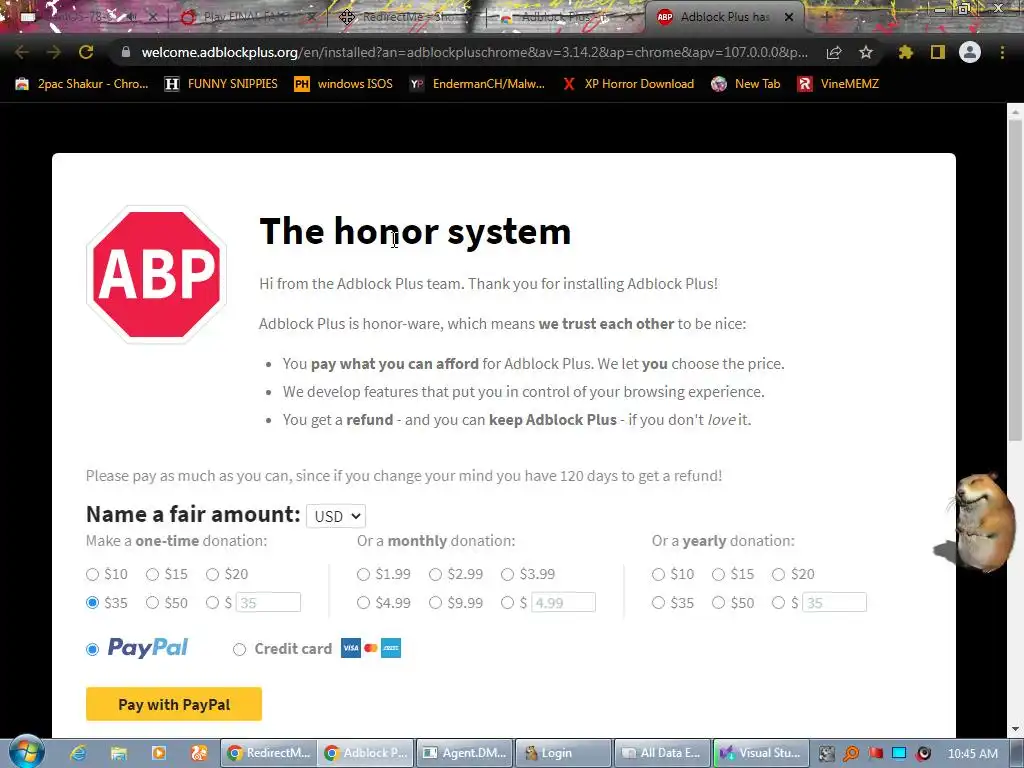Click the 10:45 AM taskbar clock
1024x768 pixels.
click(x=973, y=753)
